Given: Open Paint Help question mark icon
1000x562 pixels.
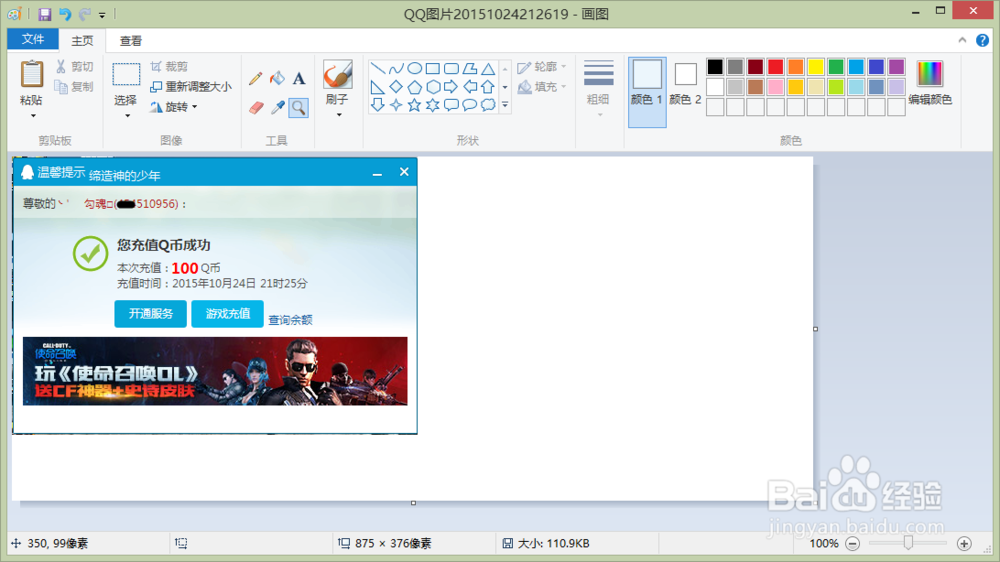Looking at the screenshot, I should point(983,40).
